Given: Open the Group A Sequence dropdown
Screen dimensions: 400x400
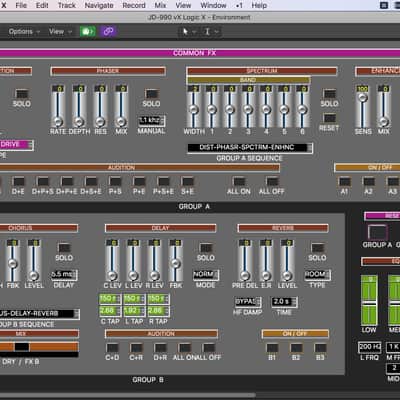Looking at the screenshot, I should tap(250, 148).
